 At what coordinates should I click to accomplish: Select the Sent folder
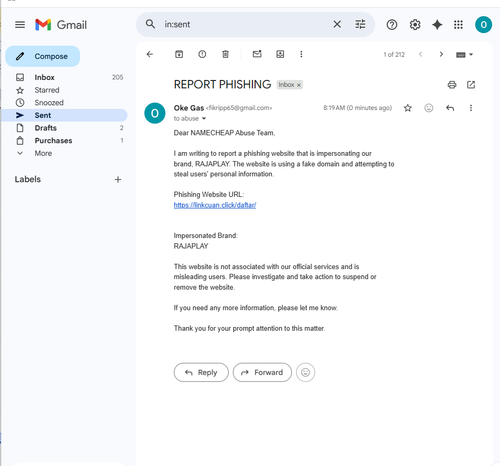click(x=64, y=115)
